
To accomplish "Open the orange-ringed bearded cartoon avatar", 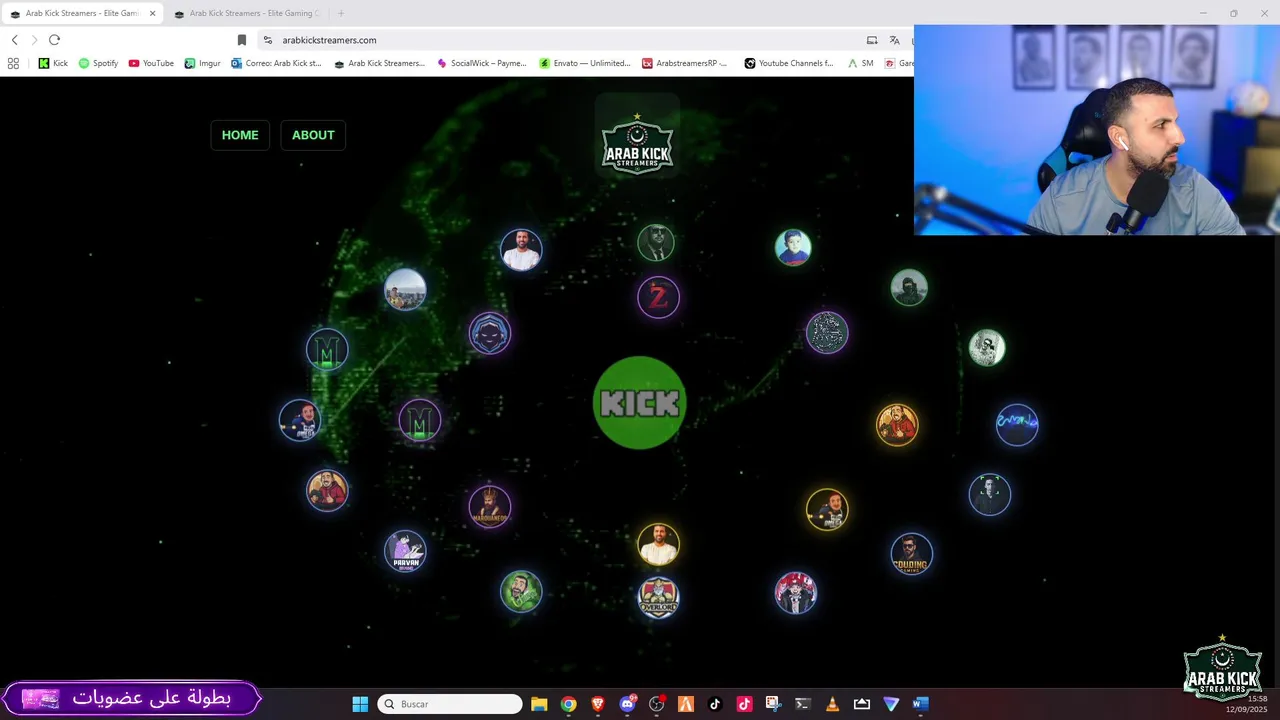I will point(897,425).
